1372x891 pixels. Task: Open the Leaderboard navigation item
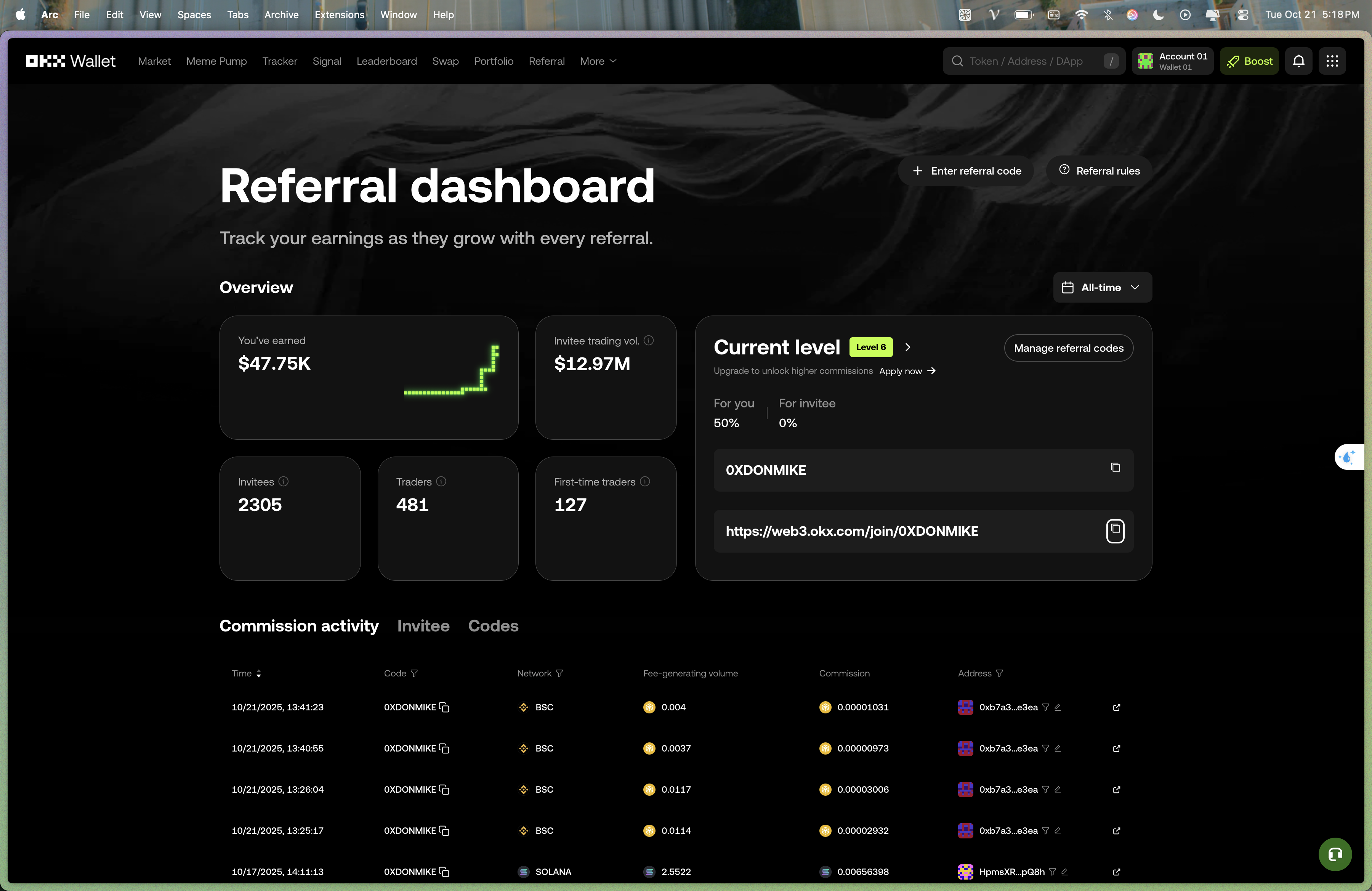click(x=386, y=61)
